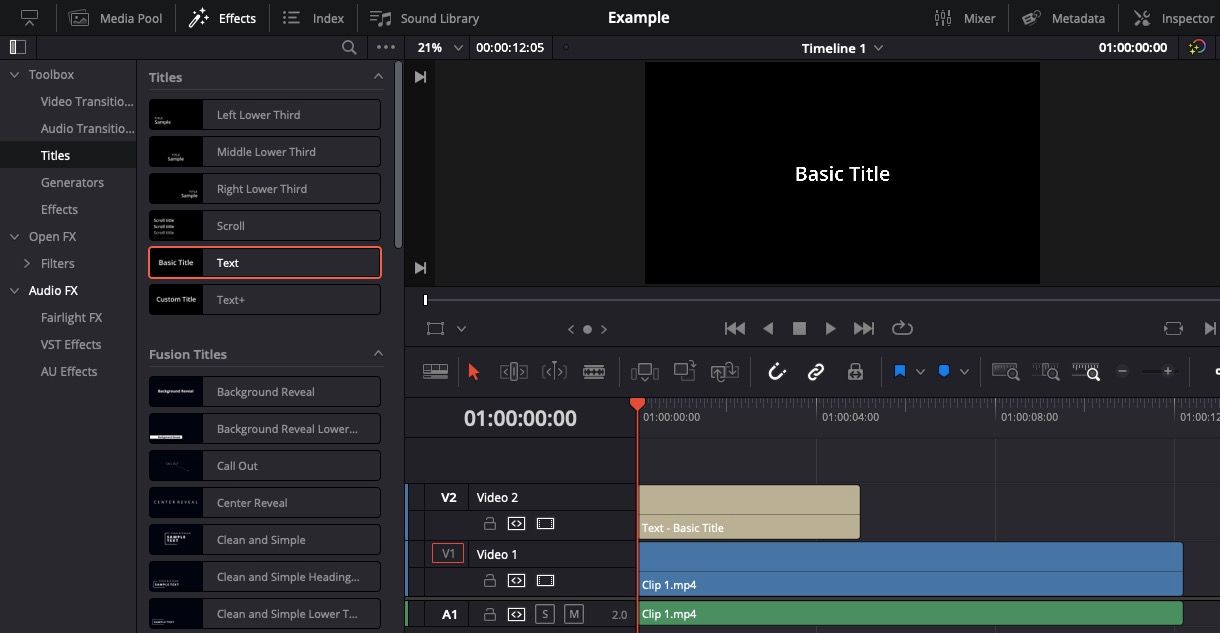Select the Text+ title preset
This screenshot has height=633, width=1220.
click(x=264, y=299)
